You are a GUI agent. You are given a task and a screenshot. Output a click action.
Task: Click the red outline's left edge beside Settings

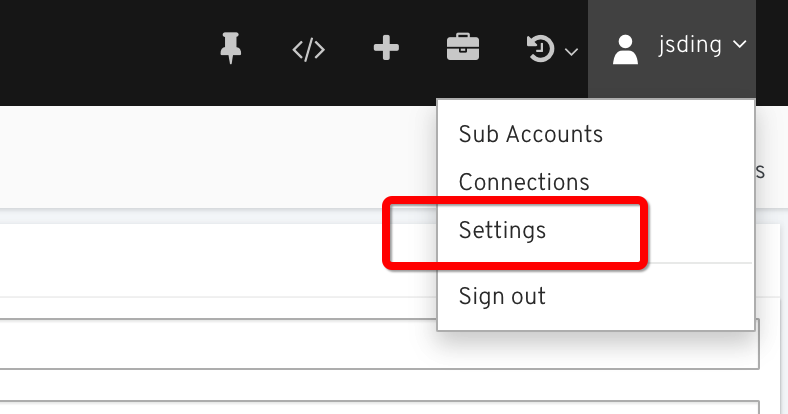386,233
